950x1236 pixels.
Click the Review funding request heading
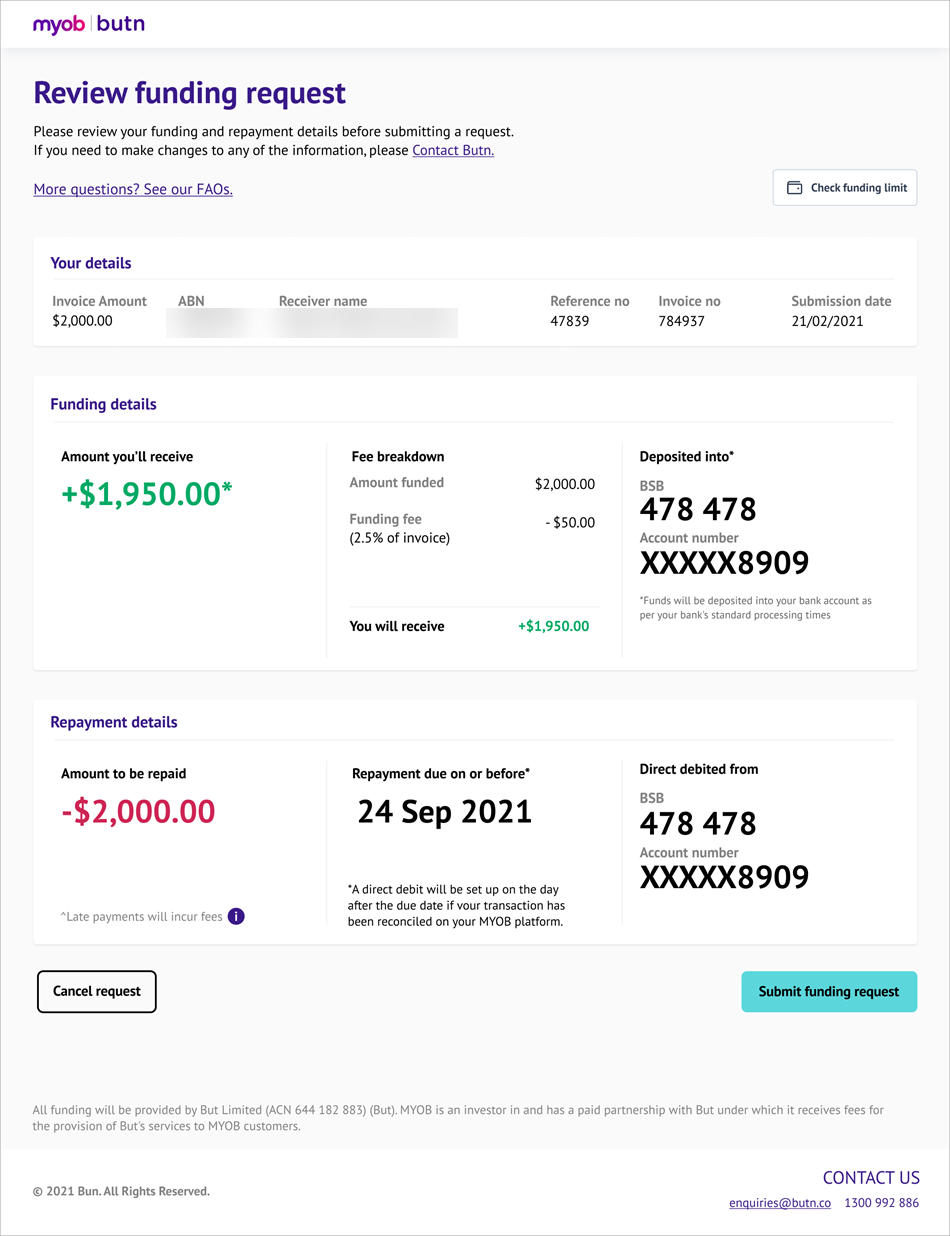pyautogui.click(x=190, y=93)
